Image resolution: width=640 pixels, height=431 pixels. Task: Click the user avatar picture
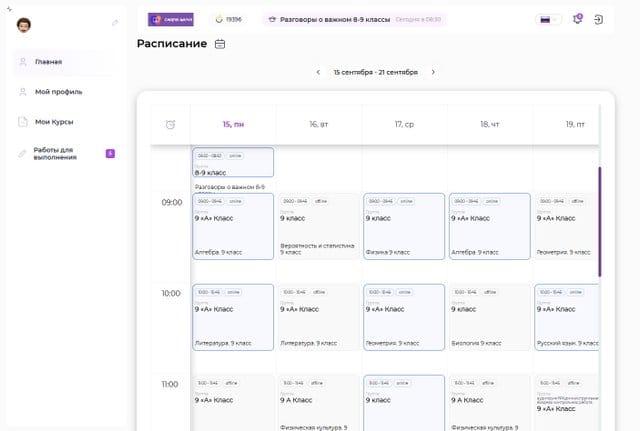(x=25, y=23)
